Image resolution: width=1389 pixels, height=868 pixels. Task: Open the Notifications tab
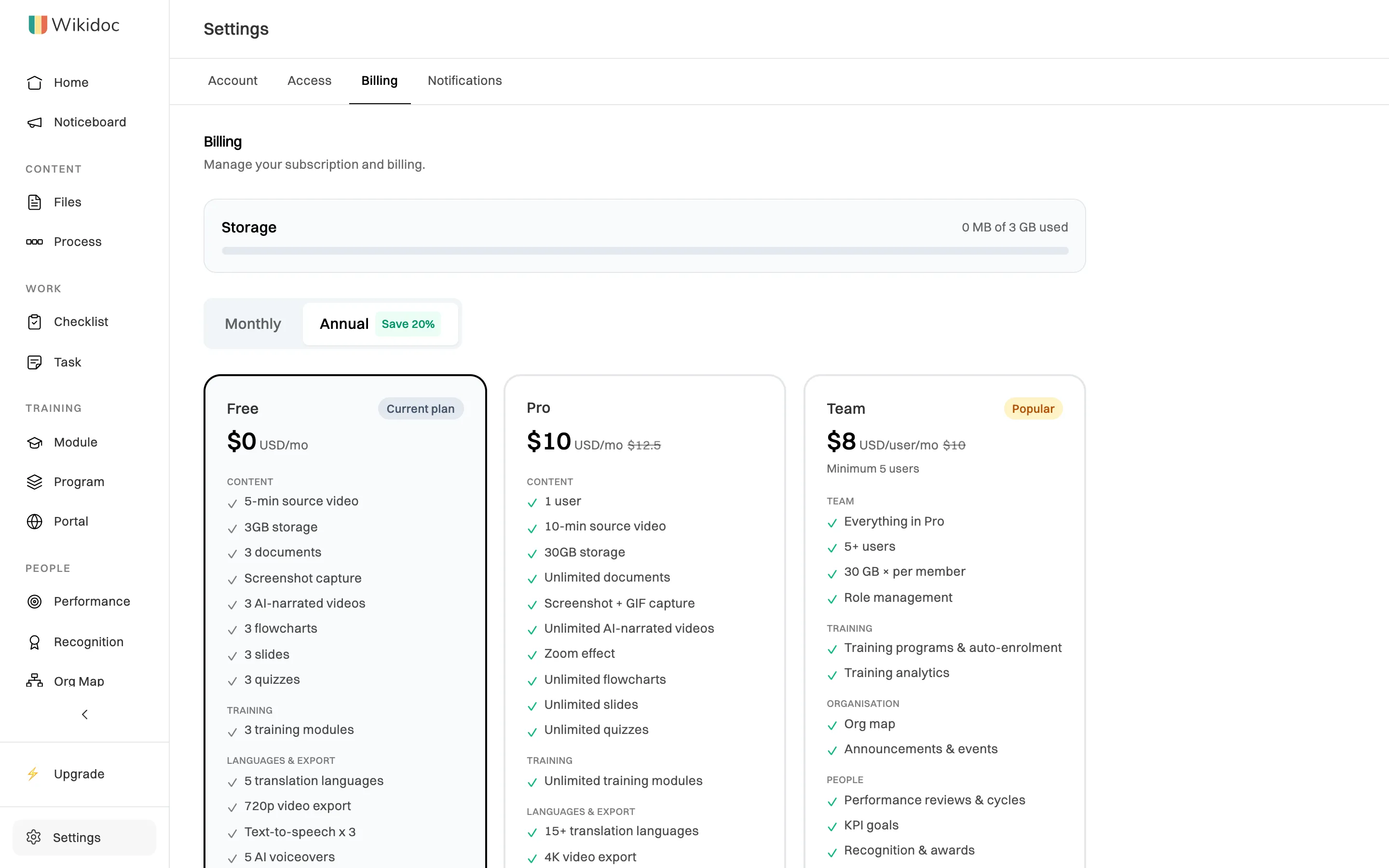pyautogui.click(x=465, y=81)
